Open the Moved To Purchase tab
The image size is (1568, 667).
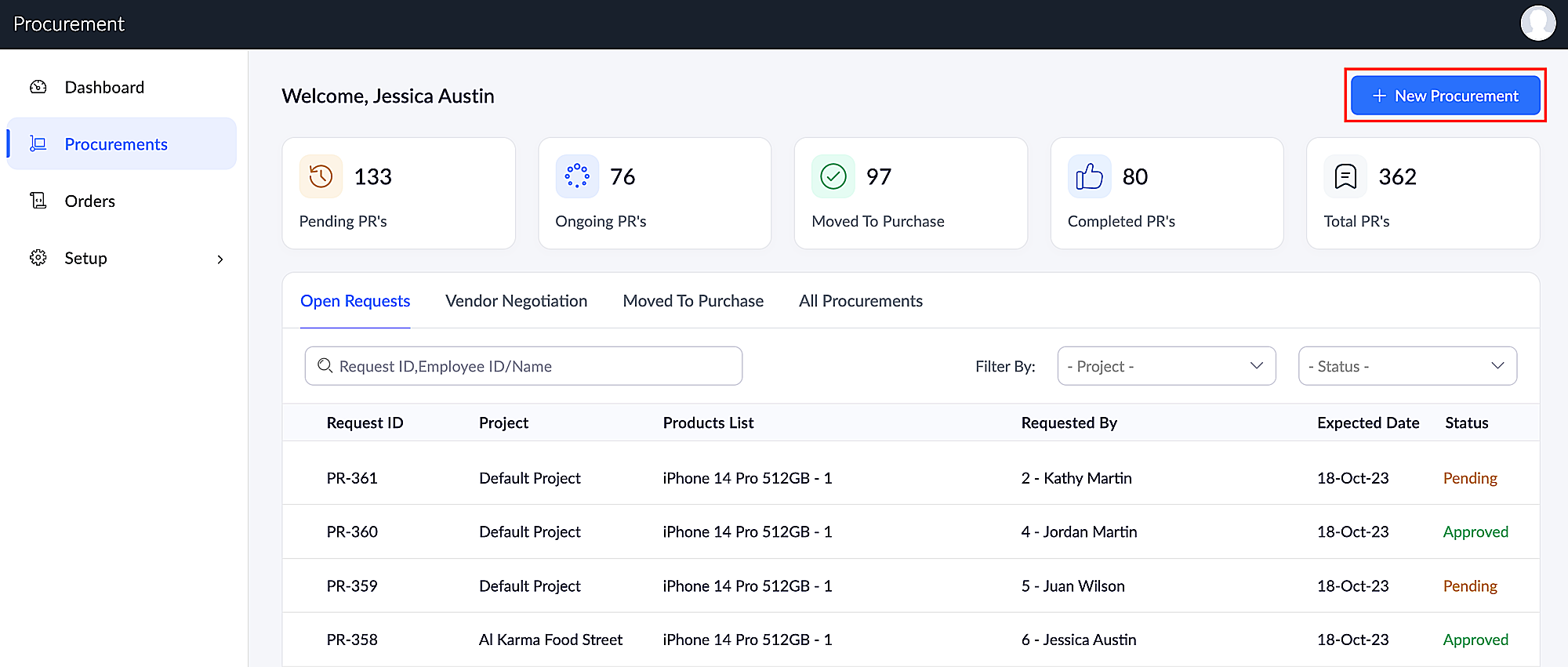[693, 301]
